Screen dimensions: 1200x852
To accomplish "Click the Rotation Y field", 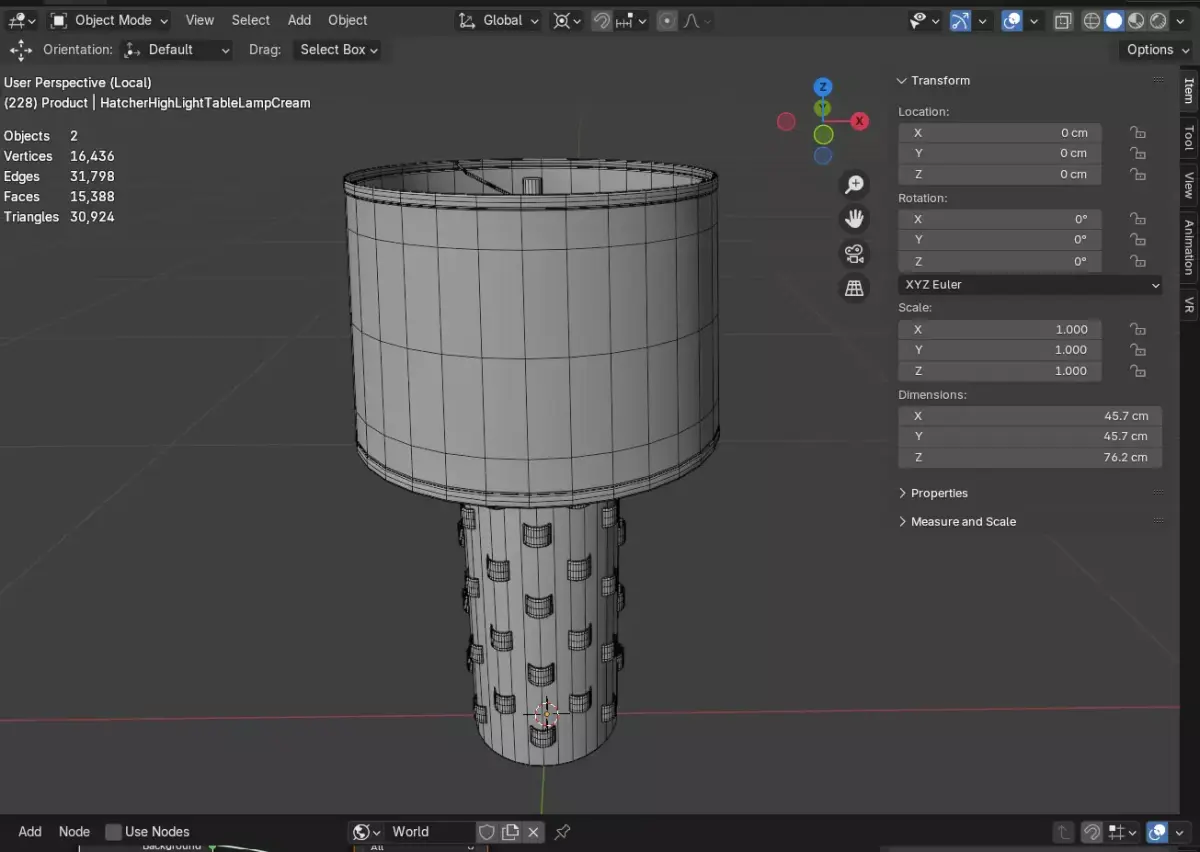I will (x=999, y=240).
